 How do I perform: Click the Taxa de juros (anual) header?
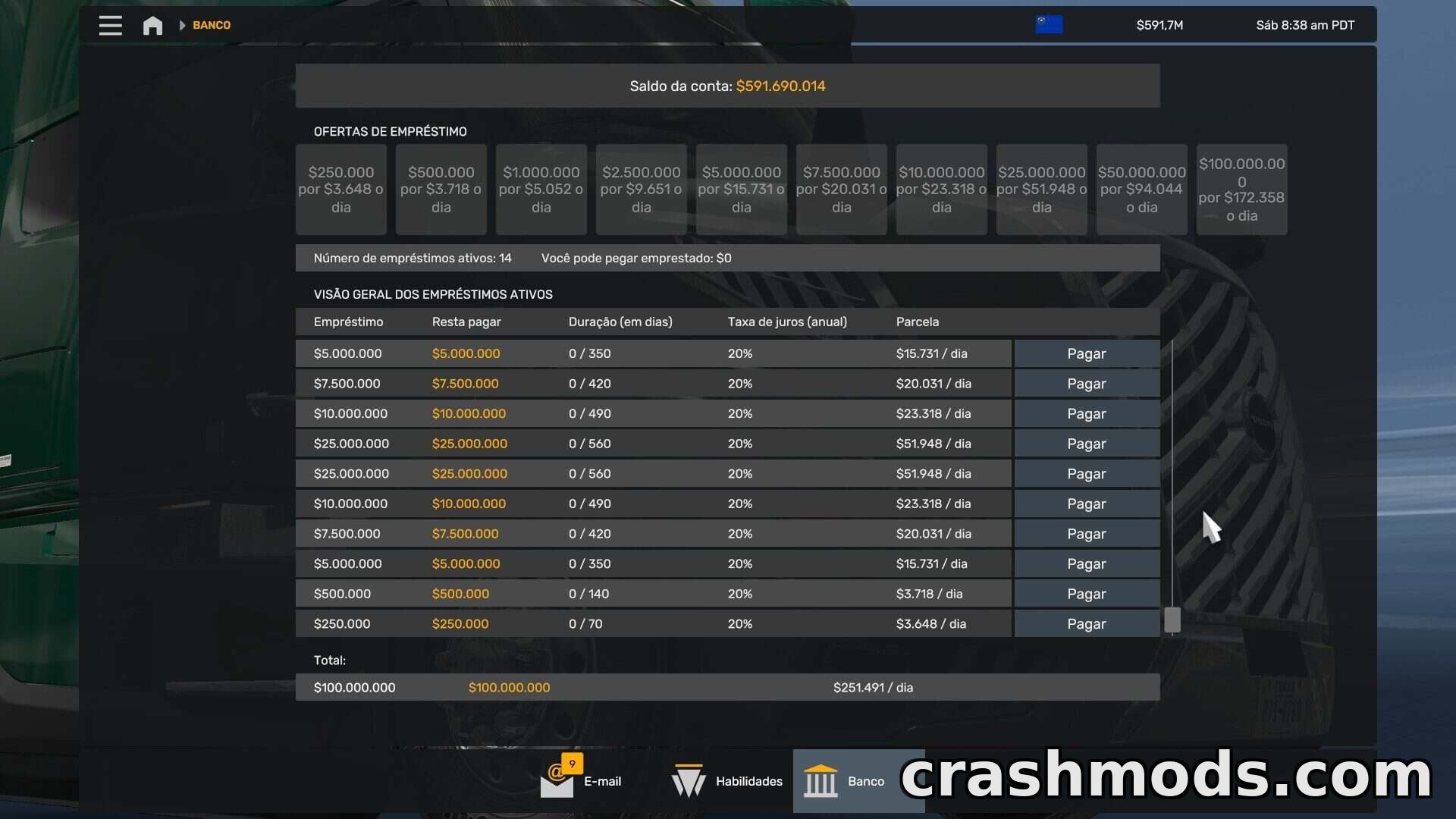[x=787, y=322]
